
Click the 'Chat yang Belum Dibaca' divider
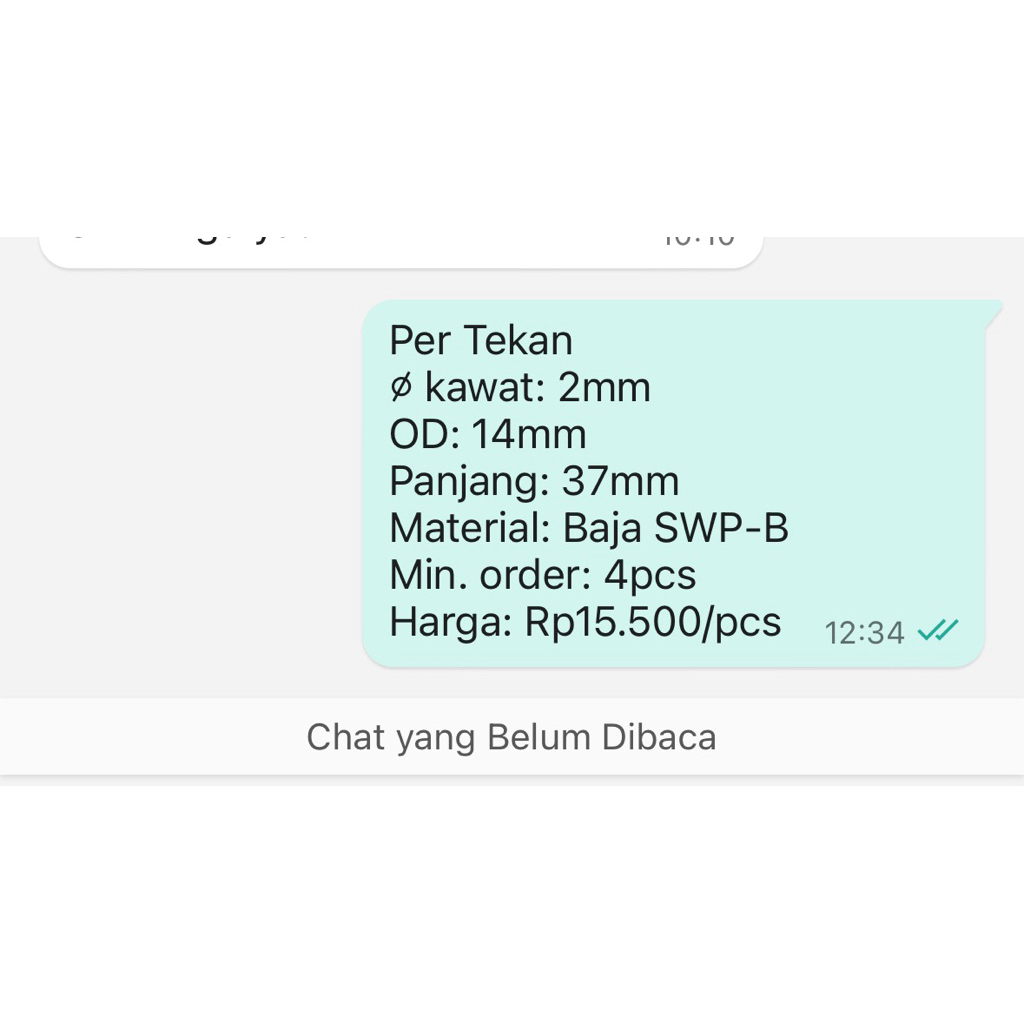coord(512,737)
